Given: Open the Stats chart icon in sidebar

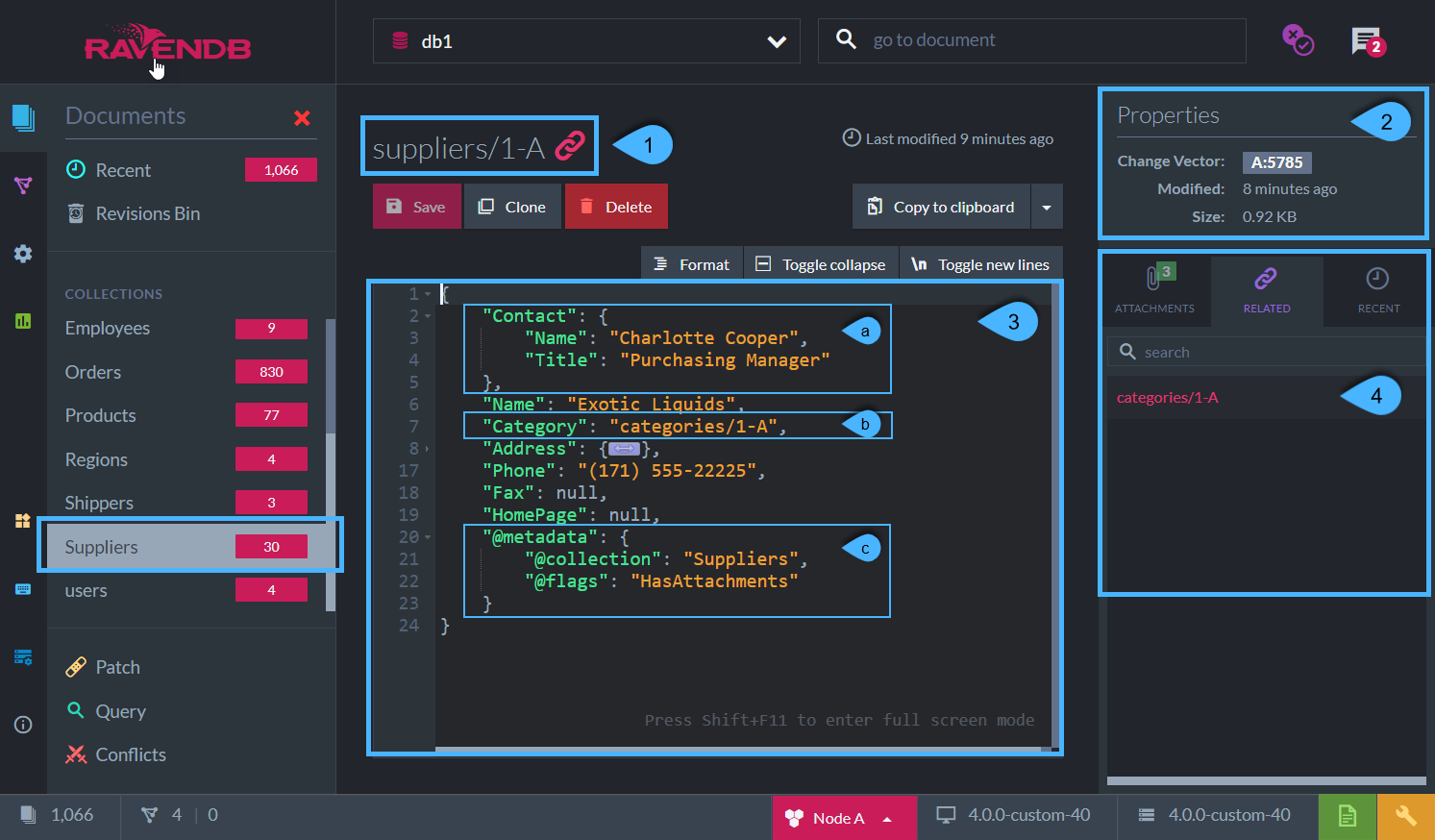Looking at the screenshot, I should pyautogui.click(x=23, y=321).
